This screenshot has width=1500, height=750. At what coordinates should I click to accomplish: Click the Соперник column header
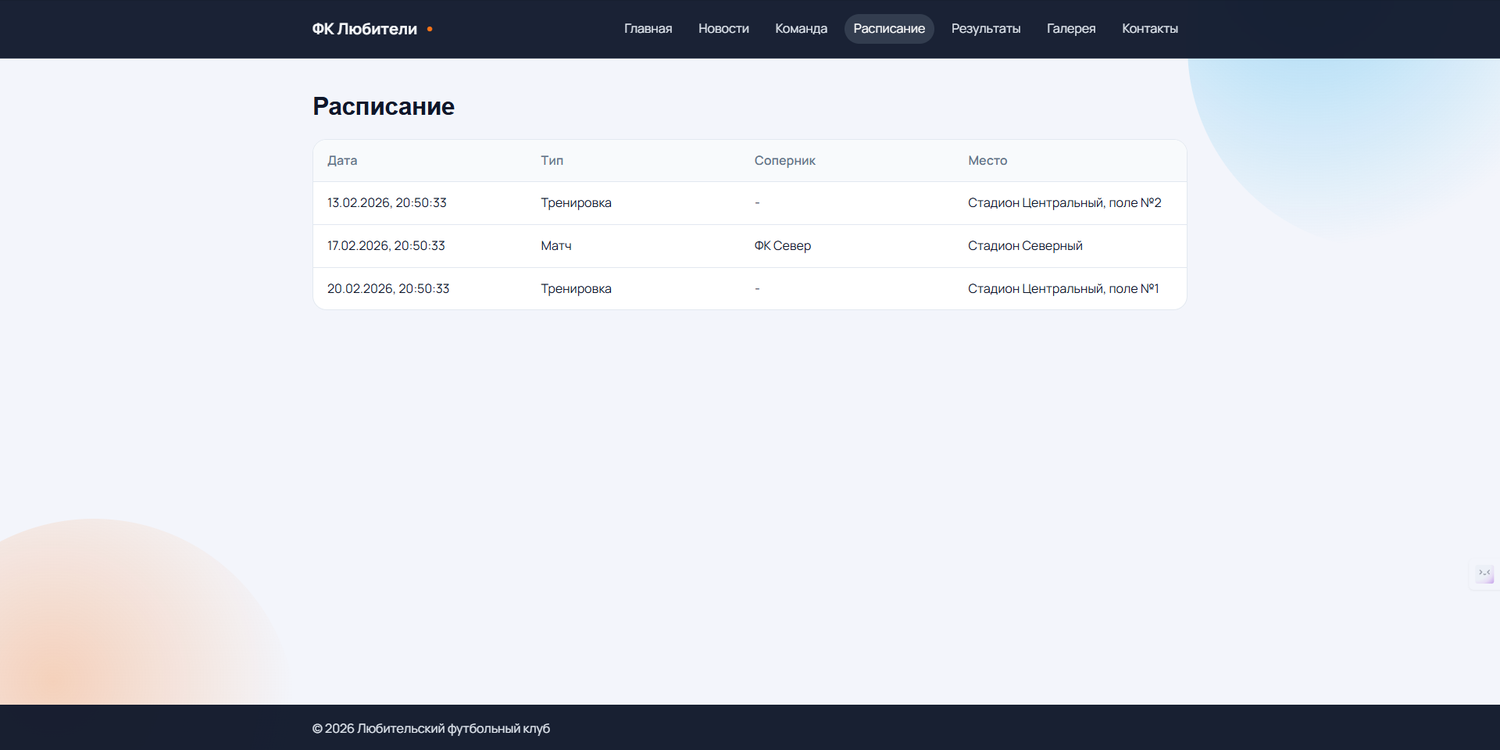(785, 161)
